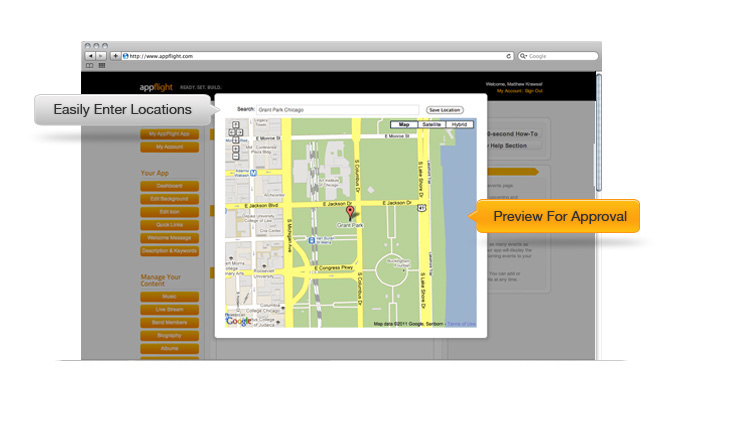732x425 pixels.
Task: Switch map view to Satellite
Action: [431, 124]
